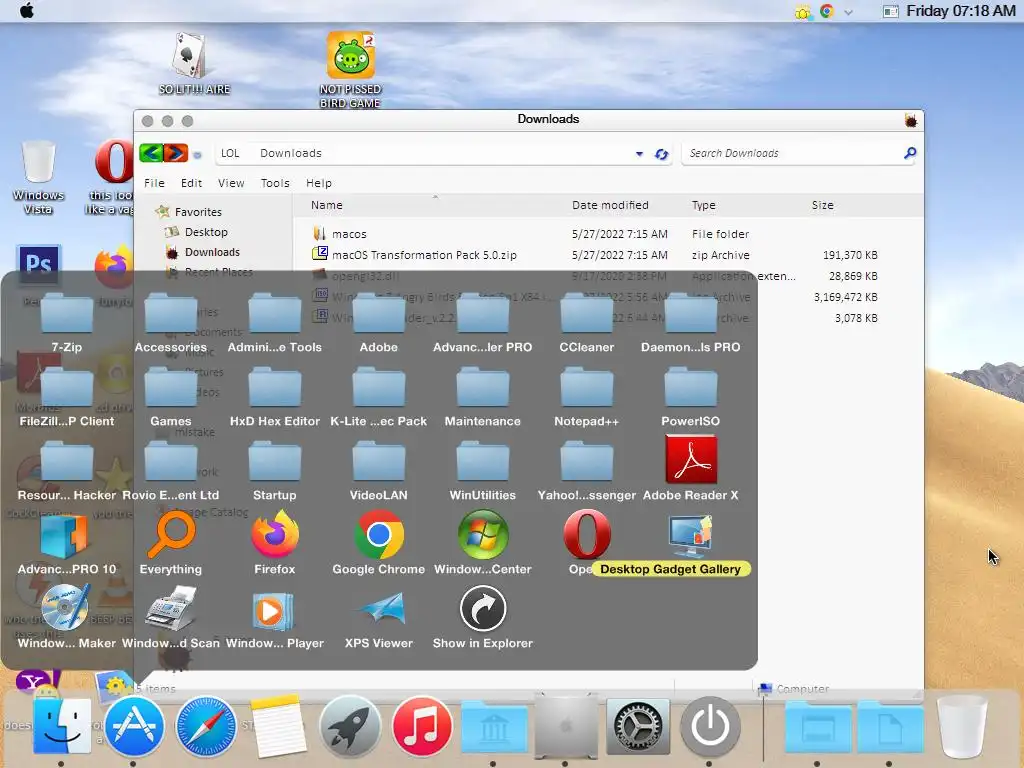Open the Opera icon in launcher
Viewport: 1024px width, 768px height.
586,534
